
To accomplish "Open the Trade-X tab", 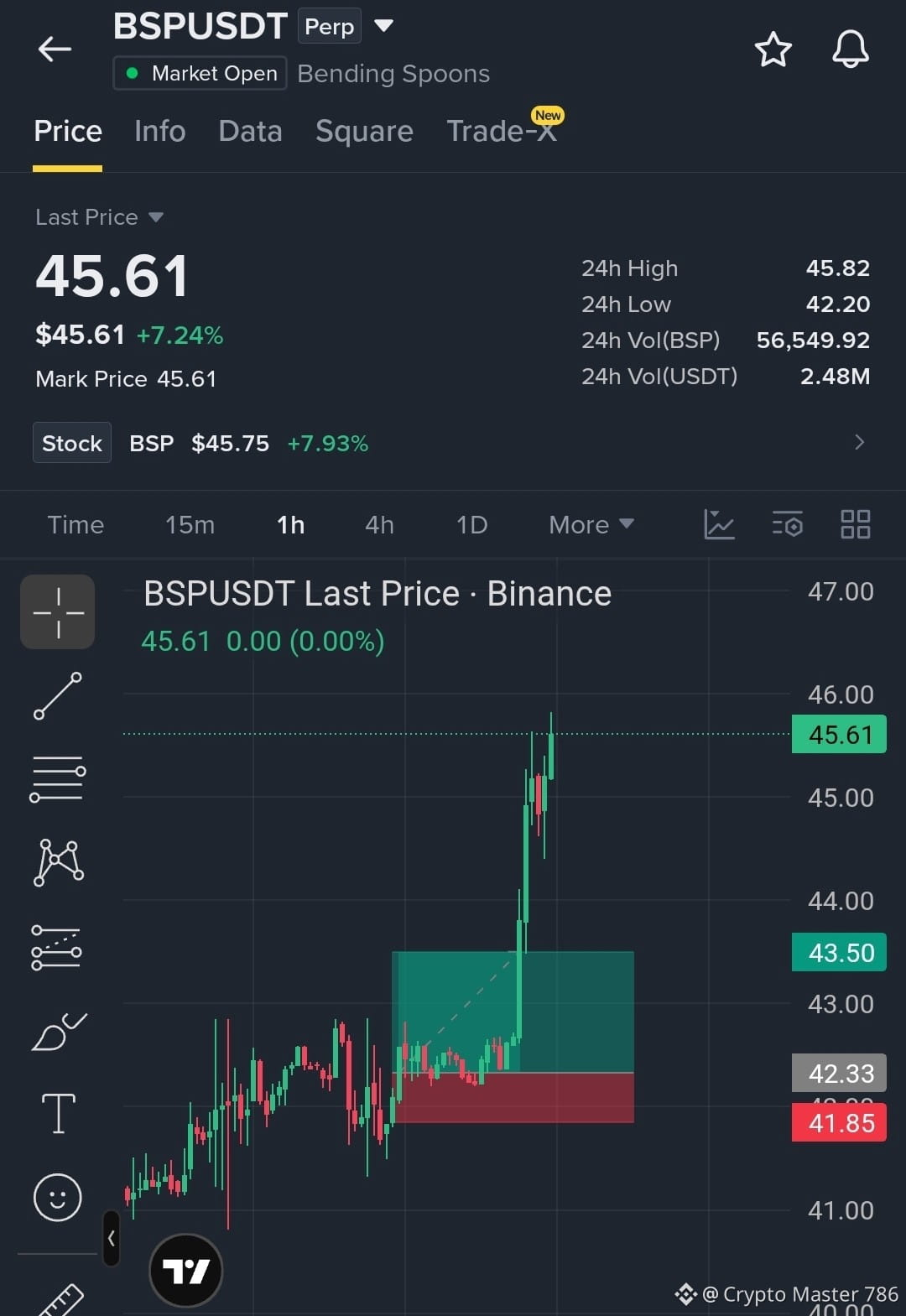I will point(502,130).
